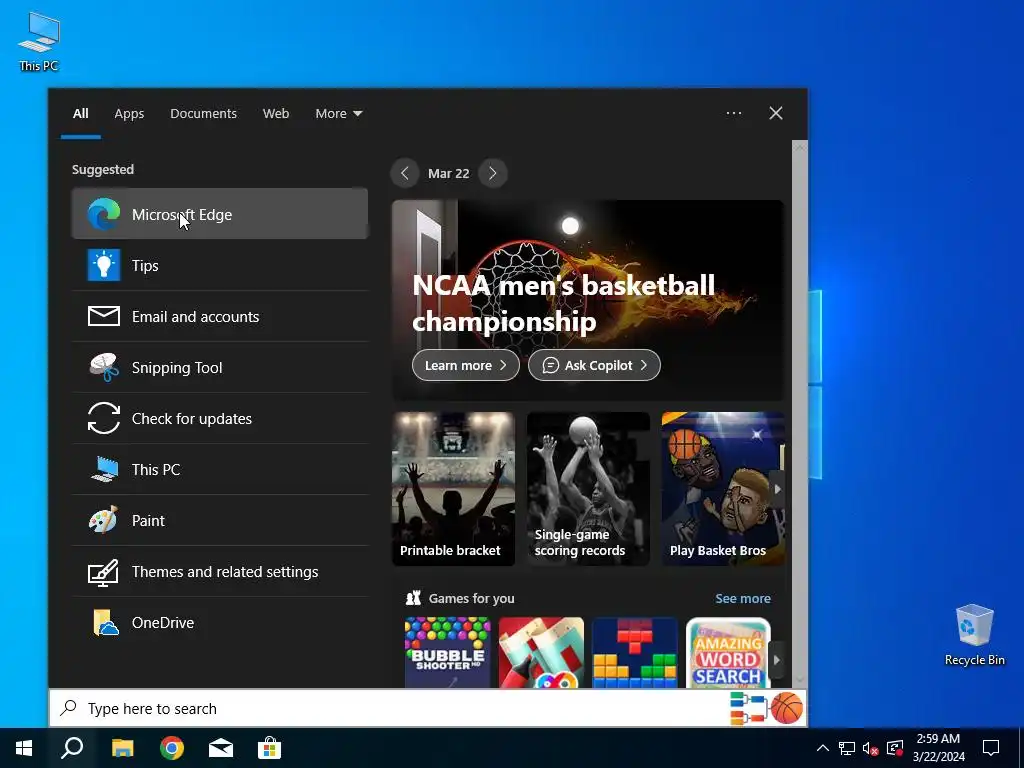Viewport: 1024px width, 768px height.
Task: Switch to the Documents tab
Action: click(203, 114)
